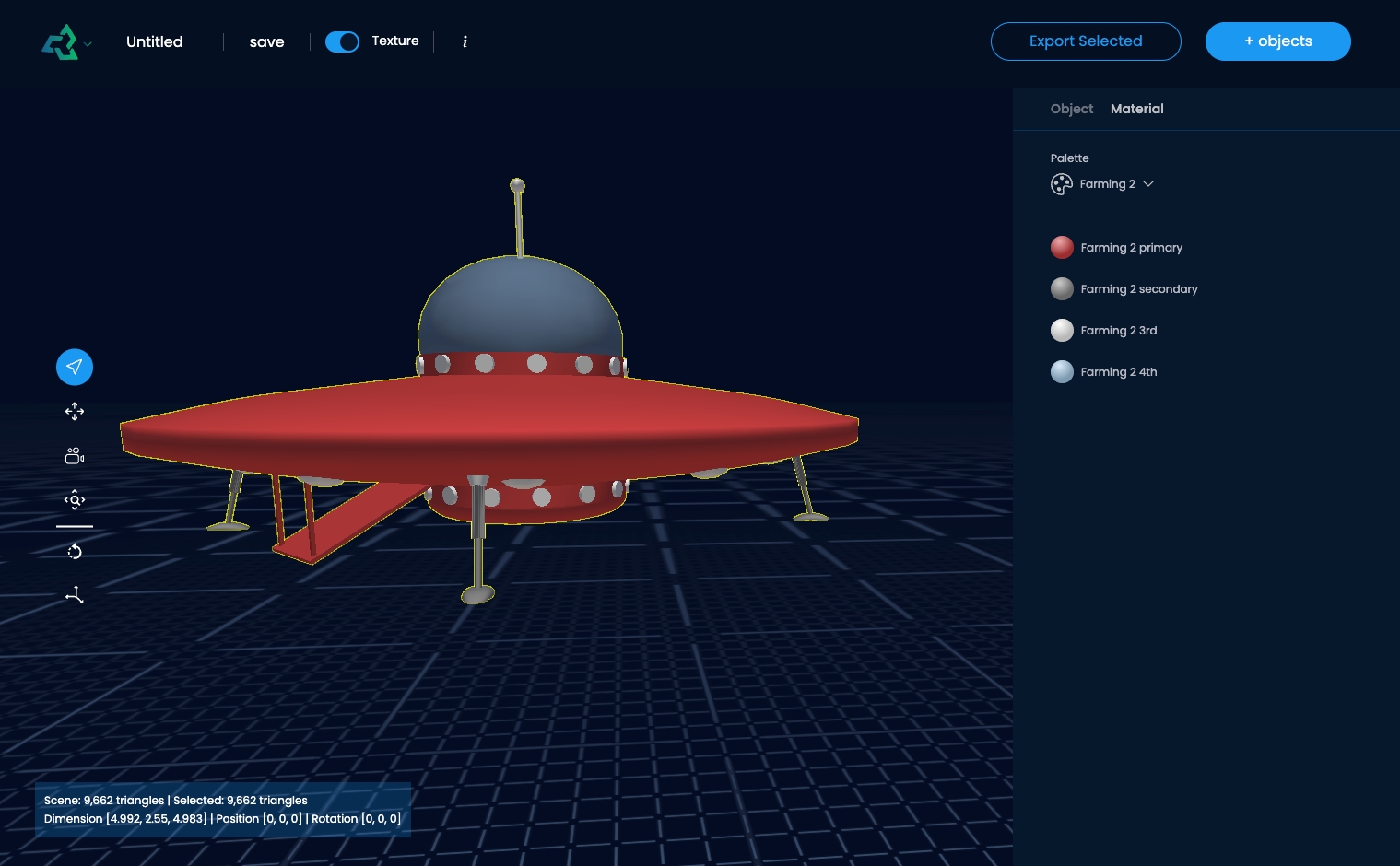Click save in the top bar
This screenshot has height=866, width=1400.
pyautogui.click(x=266, y=41)
